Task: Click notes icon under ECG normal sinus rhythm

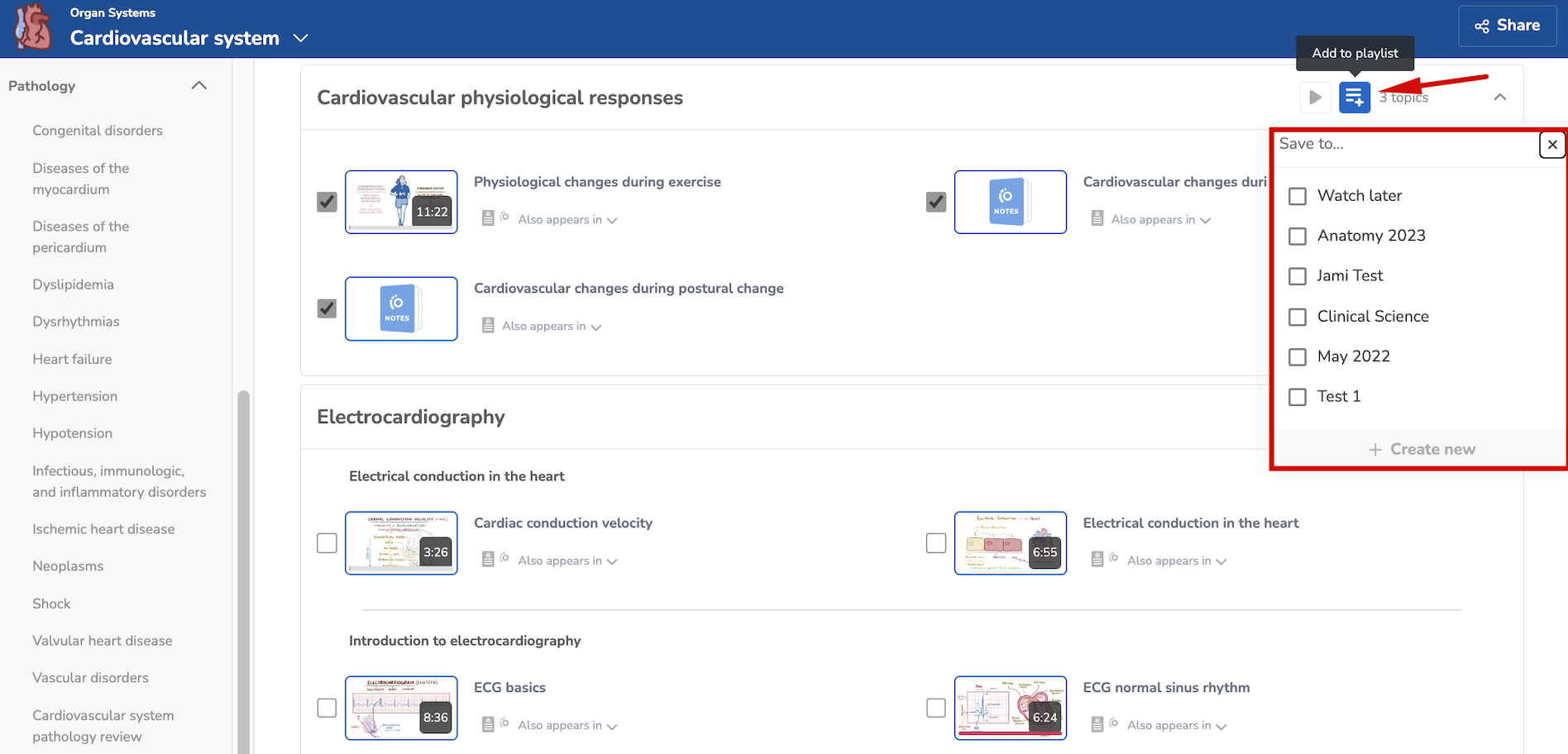Action: point(1097,725)
